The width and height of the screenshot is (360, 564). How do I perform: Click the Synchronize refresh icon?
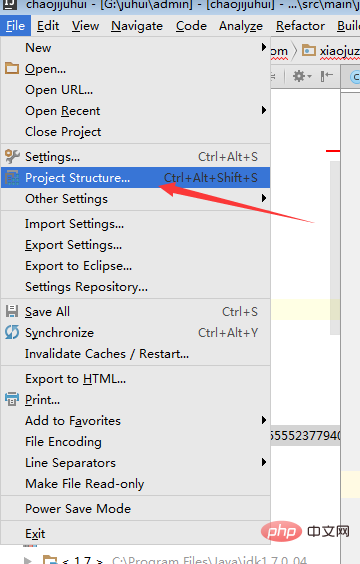point(12,332)
